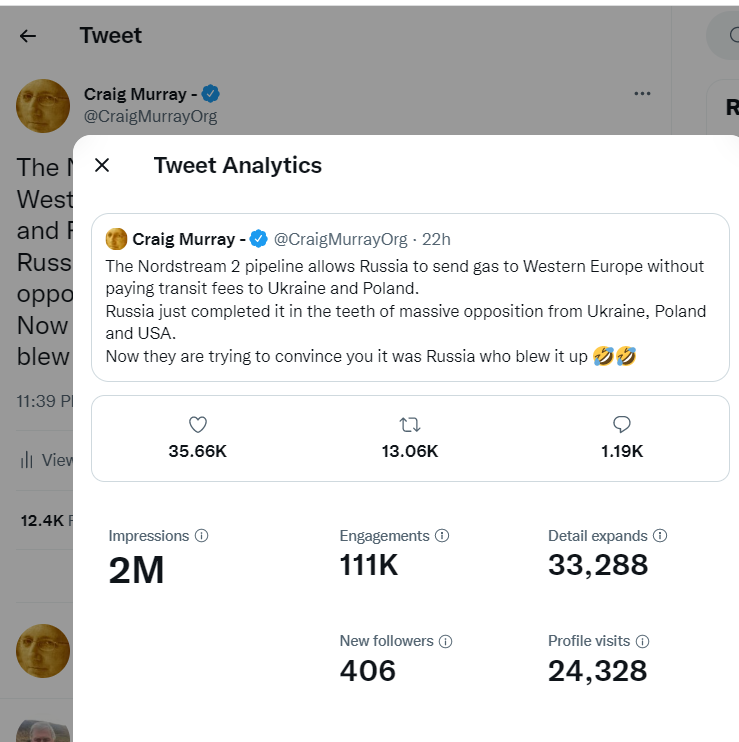Viewport: 739px width, 742px height.
Task: Show info for Profile visits metric
Action: point(642,641)
